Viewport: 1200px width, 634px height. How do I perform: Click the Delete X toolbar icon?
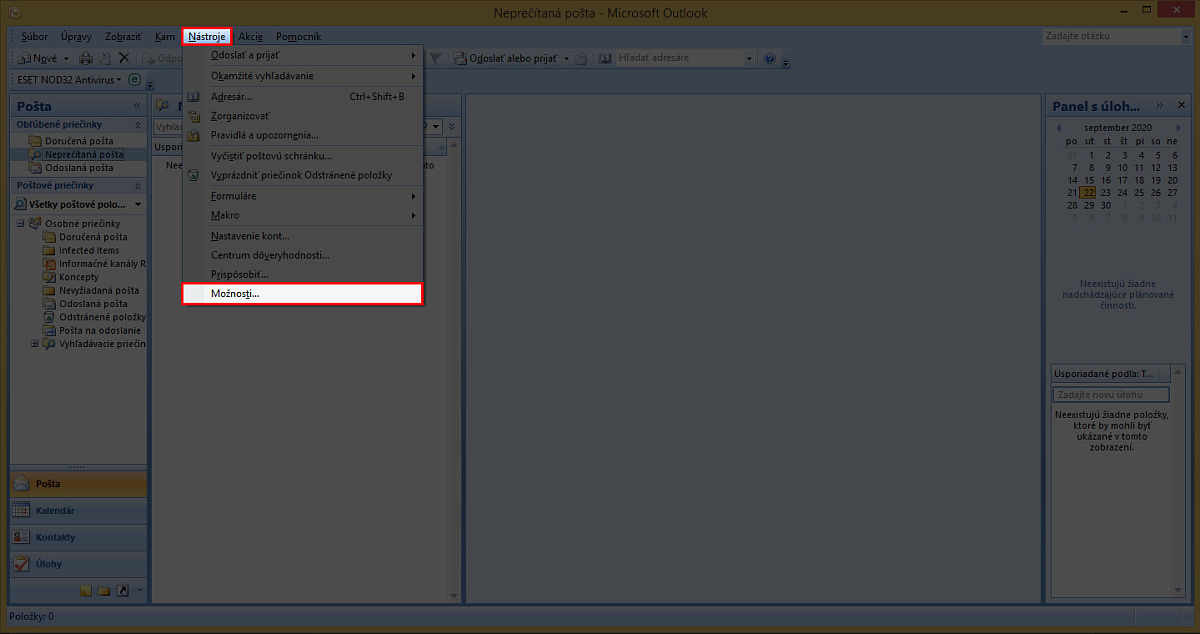124,58
